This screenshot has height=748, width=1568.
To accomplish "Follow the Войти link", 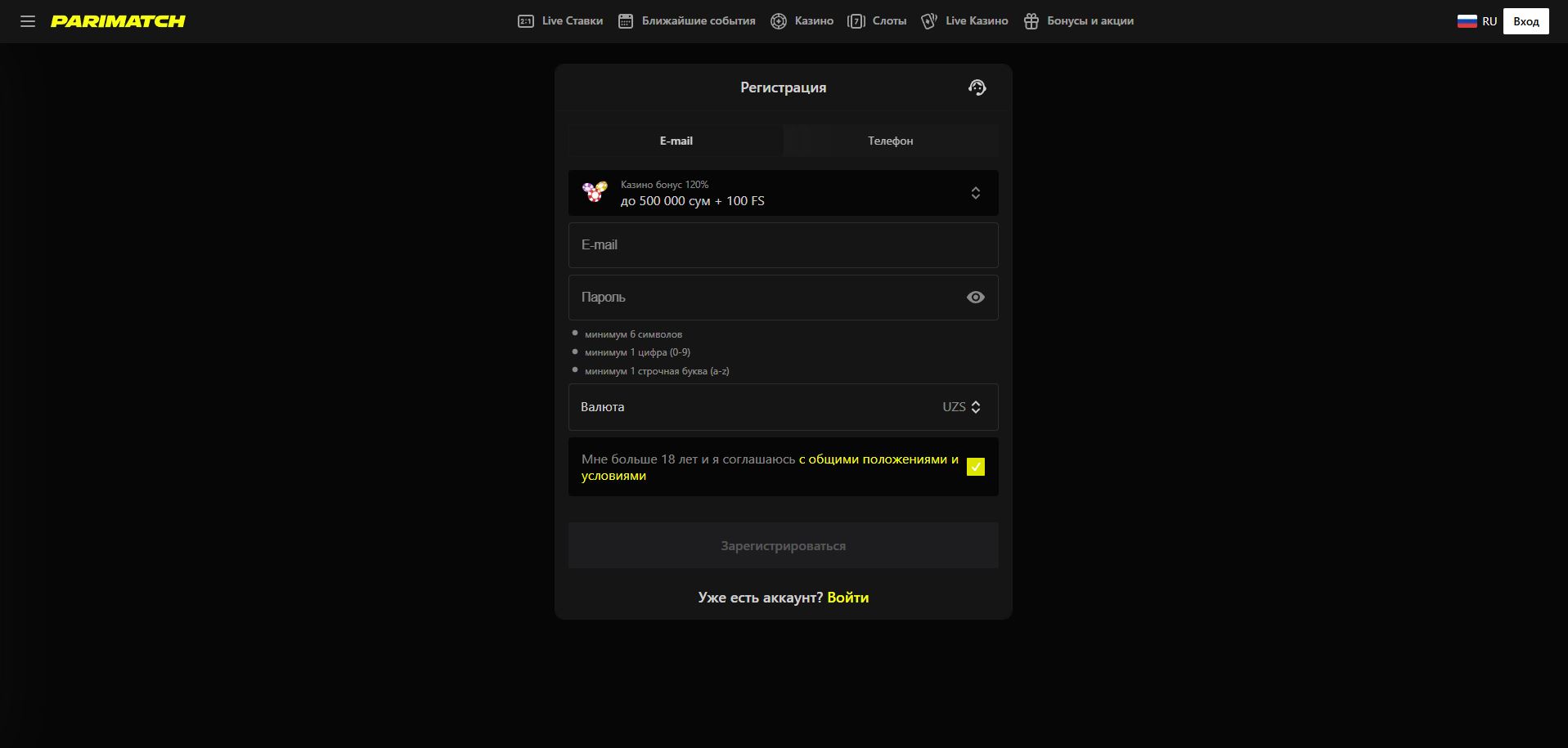I will tap(847, 598).
